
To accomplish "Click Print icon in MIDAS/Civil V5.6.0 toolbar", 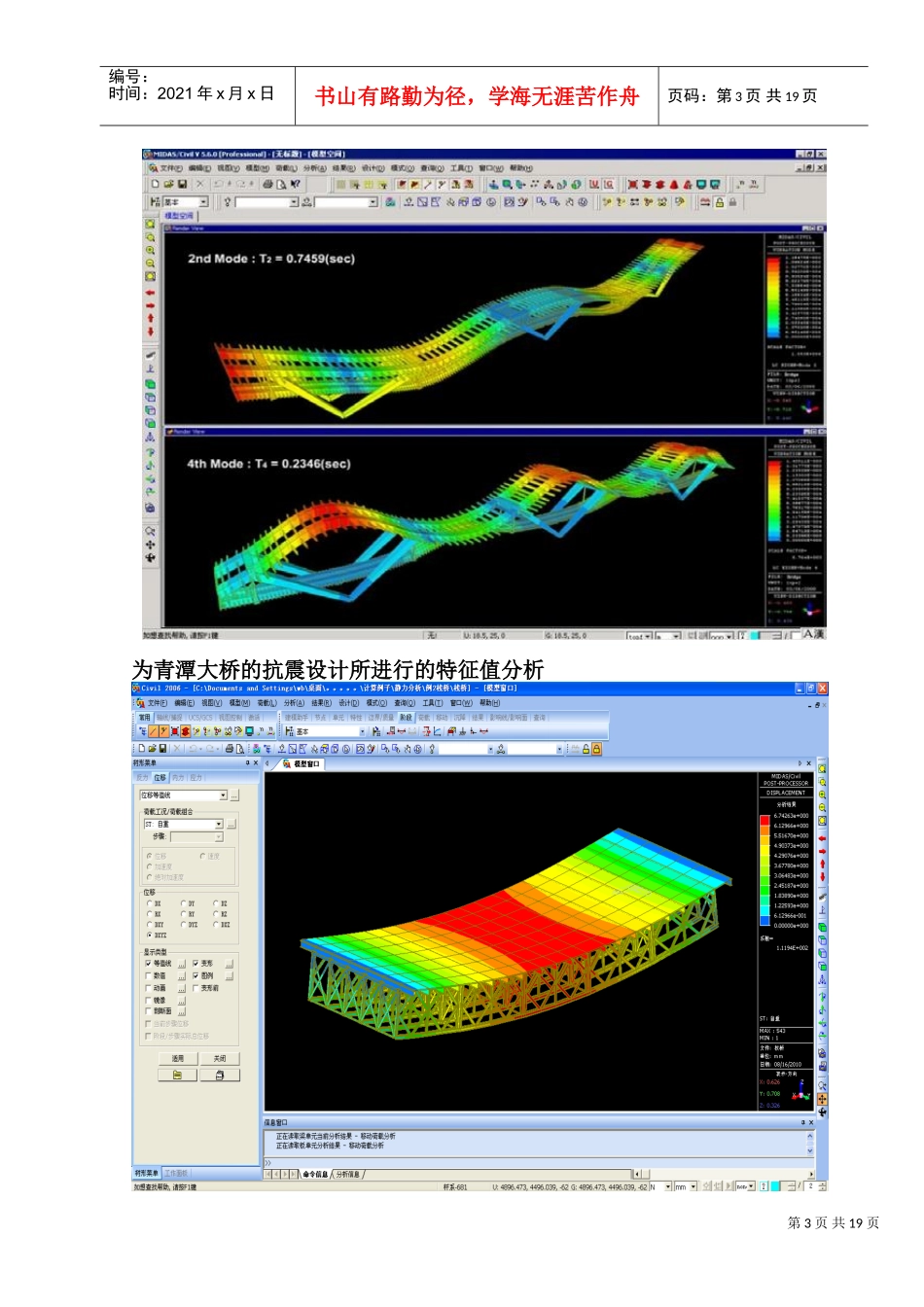I will pyautogui.click(x=267, y=184).
